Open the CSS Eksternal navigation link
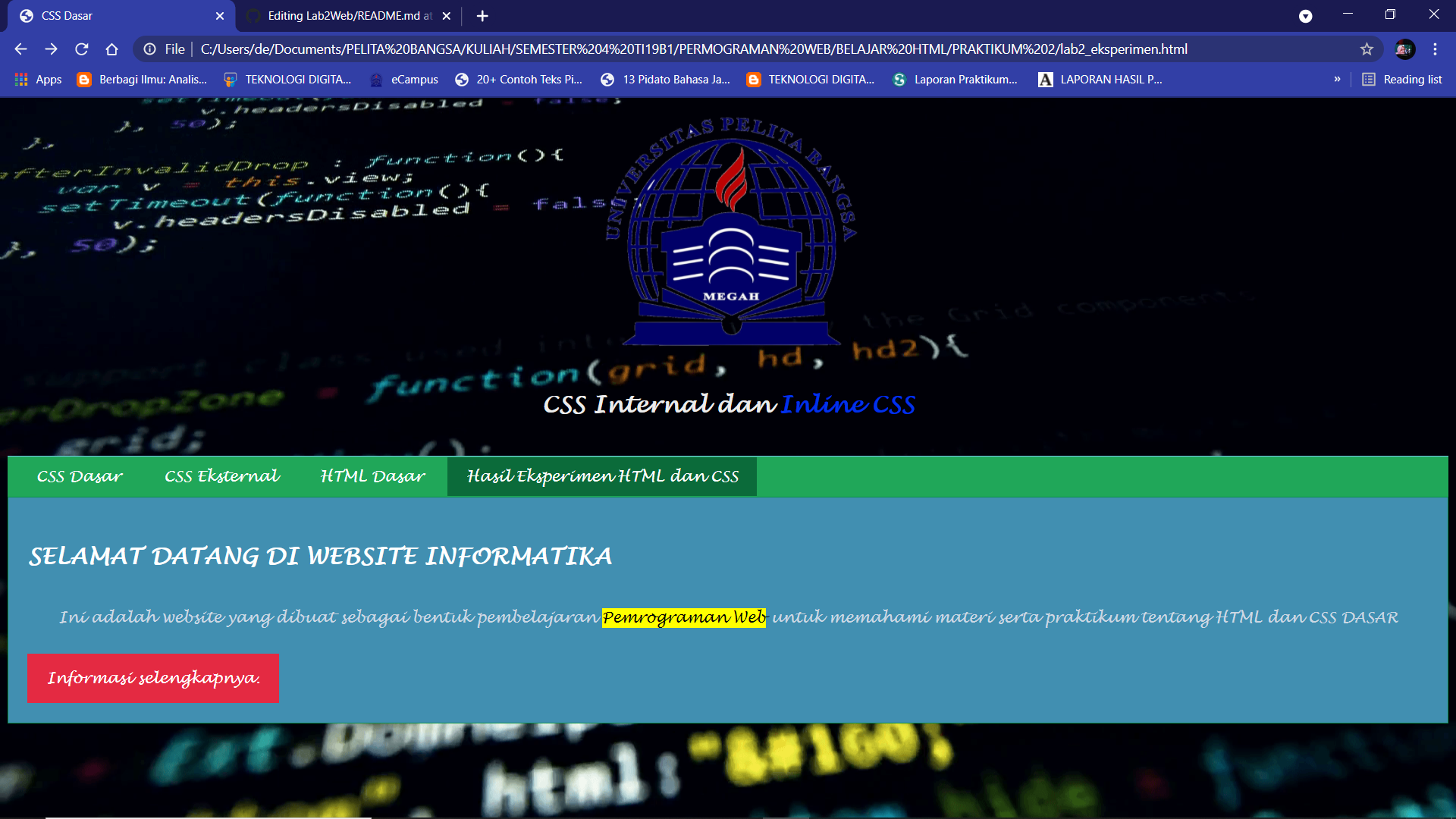Viewport: 1456px width, 819px height. click(x=221, y=476)
